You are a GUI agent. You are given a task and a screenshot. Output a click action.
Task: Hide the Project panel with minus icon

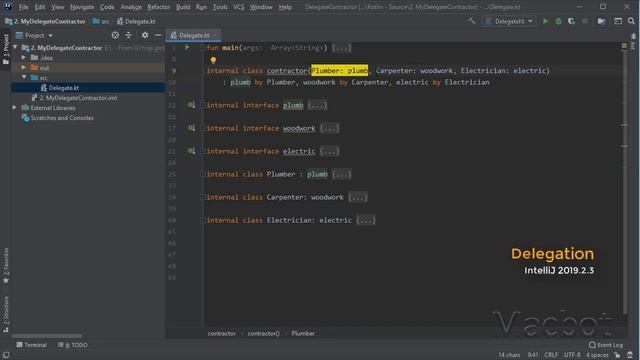[158, 36]
